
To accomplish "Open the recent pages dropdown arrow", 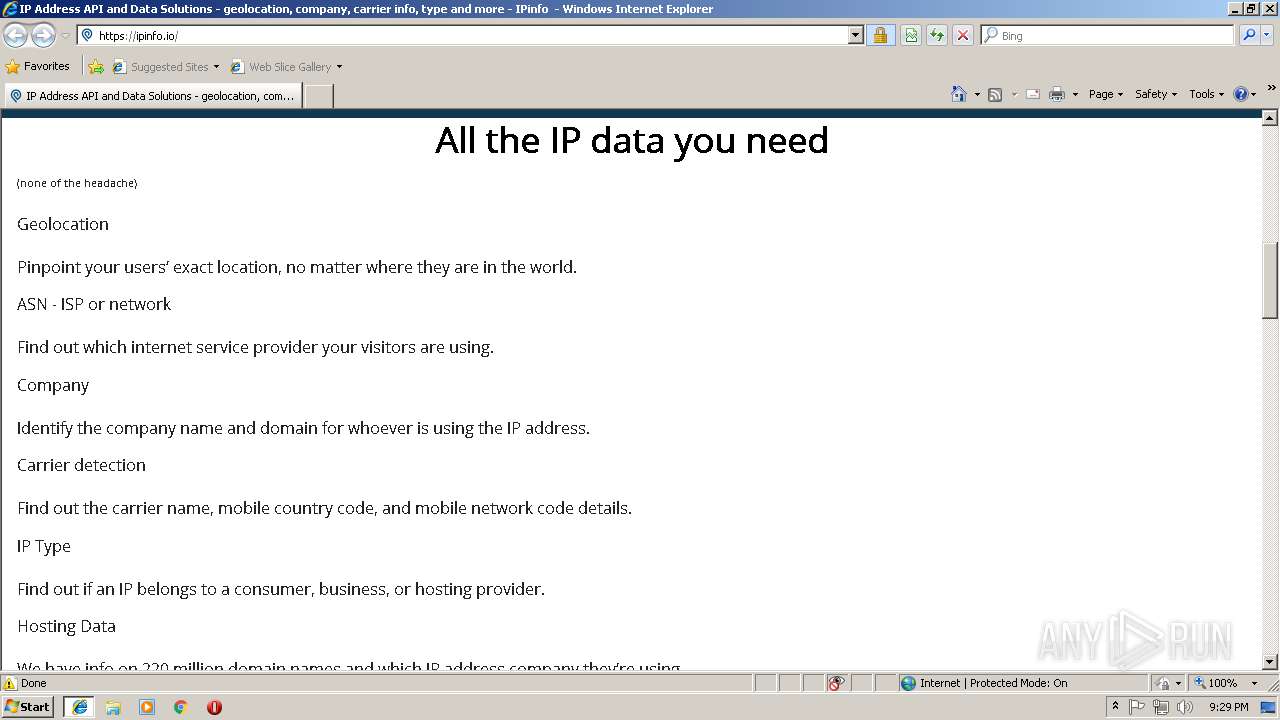I will [65, 36].
